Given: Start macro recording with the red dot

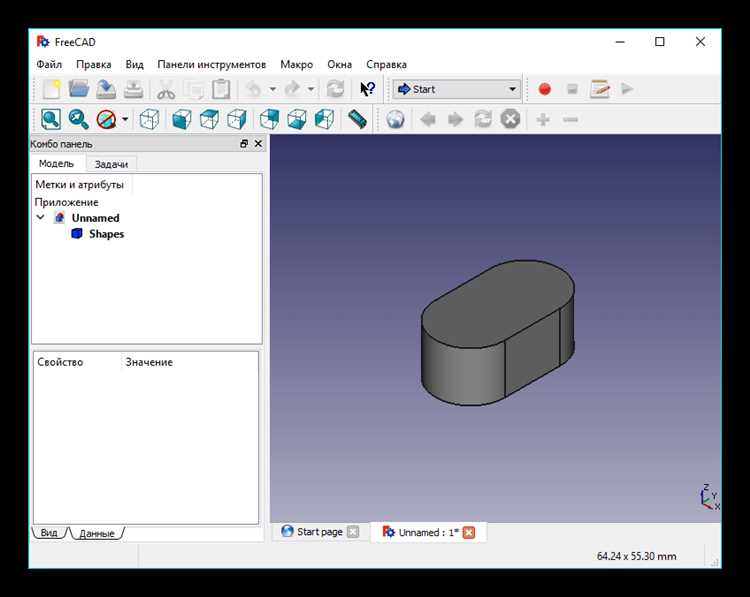Looking at the screenshot, I should 544,89.
